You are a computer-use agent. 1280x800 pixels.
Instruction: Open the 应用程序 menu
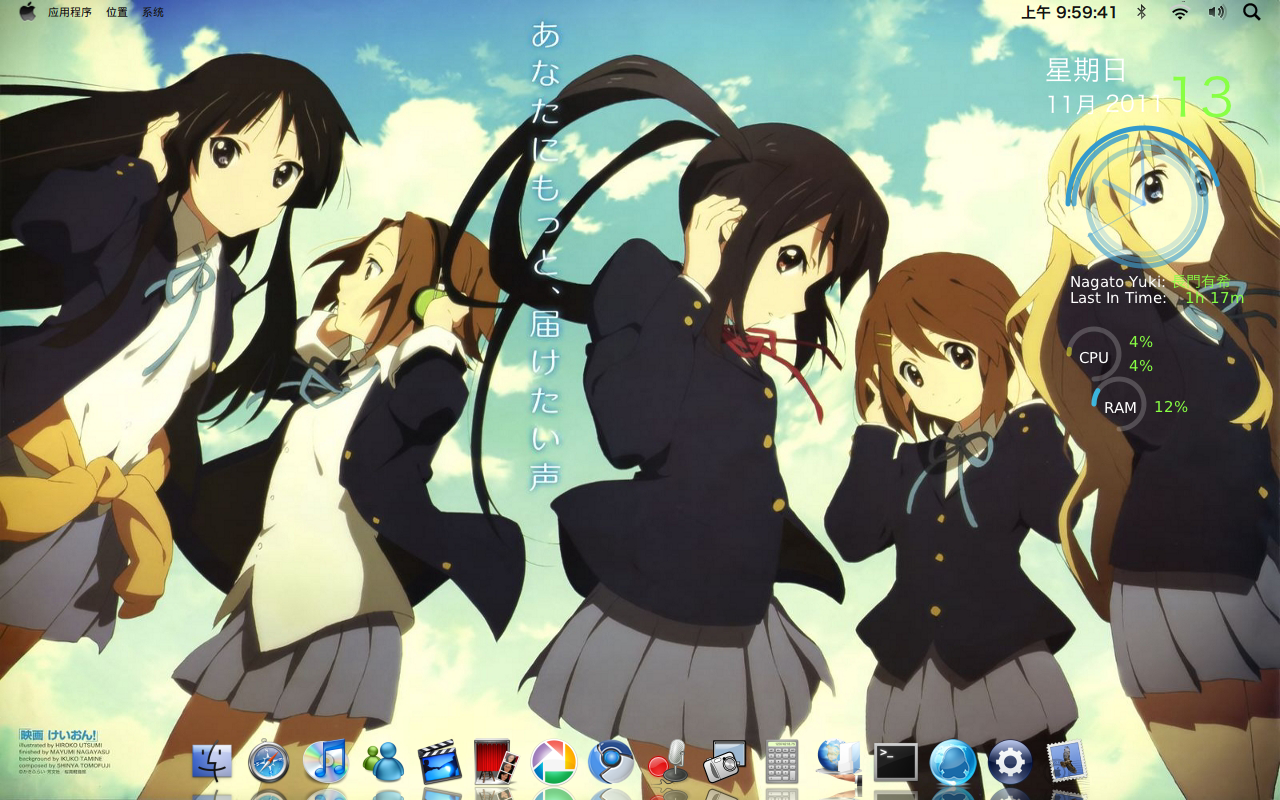69,12
